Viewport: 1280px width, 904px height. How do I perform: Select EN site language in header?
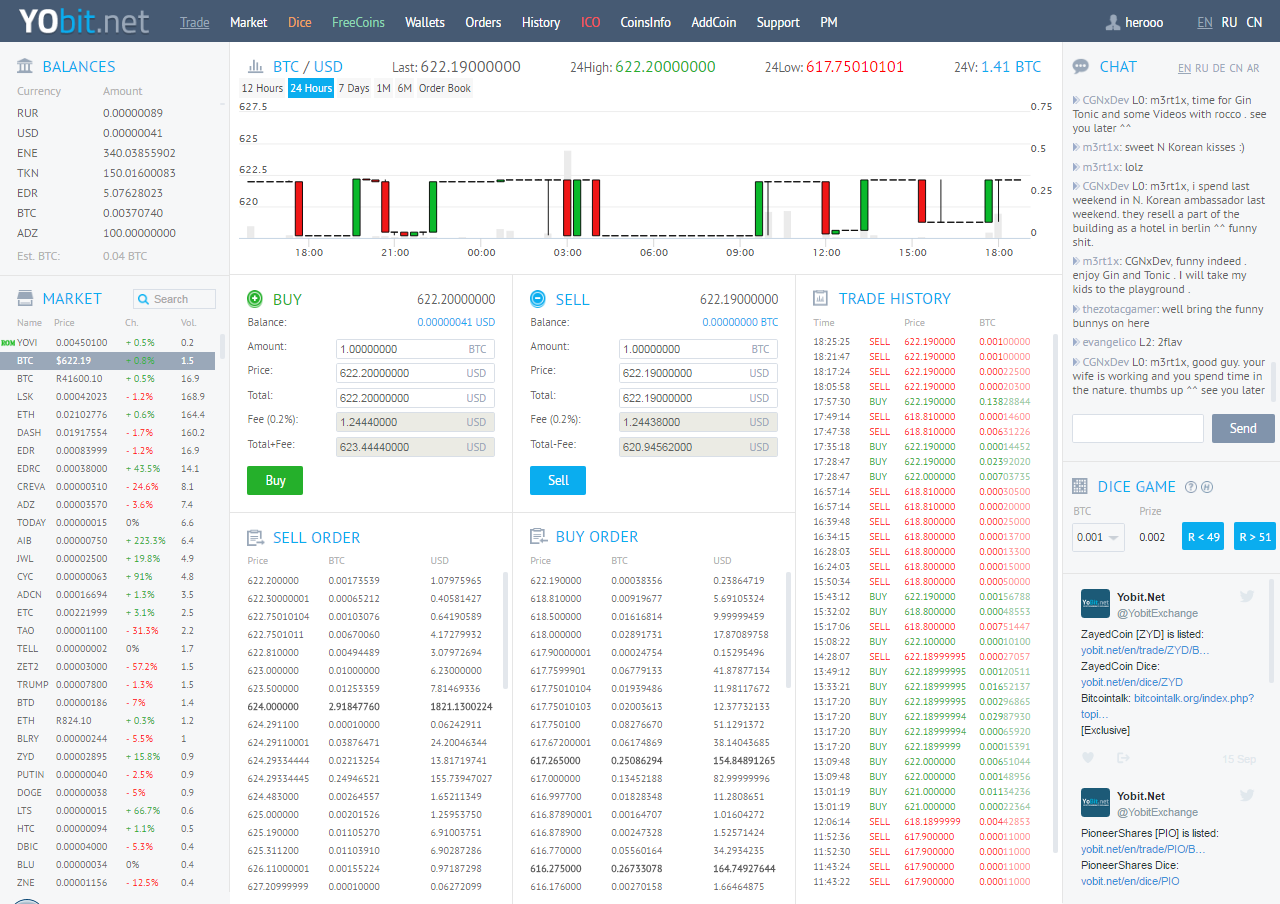pyautogui.click(x=1205, y=22)
